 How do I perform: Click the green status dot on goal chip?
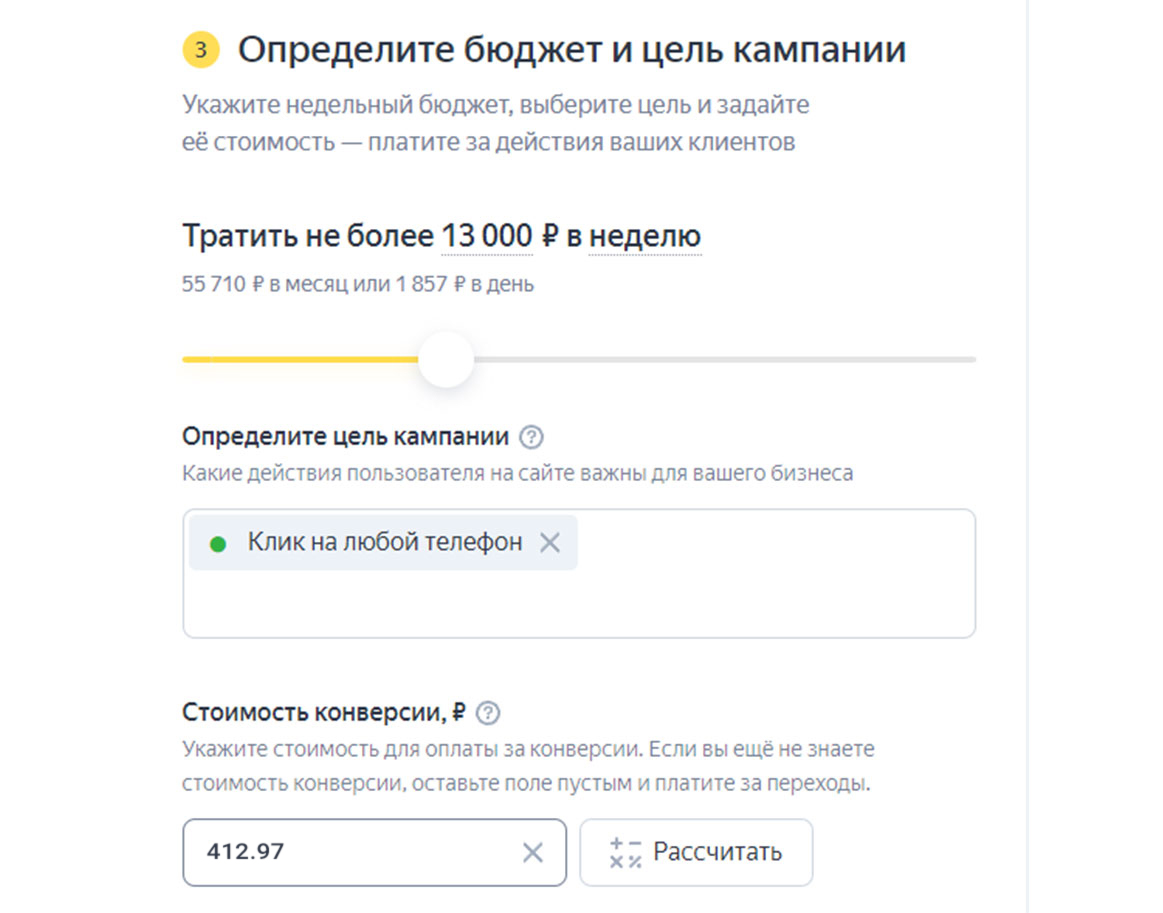pyautogui.click(x=218, y=544)
